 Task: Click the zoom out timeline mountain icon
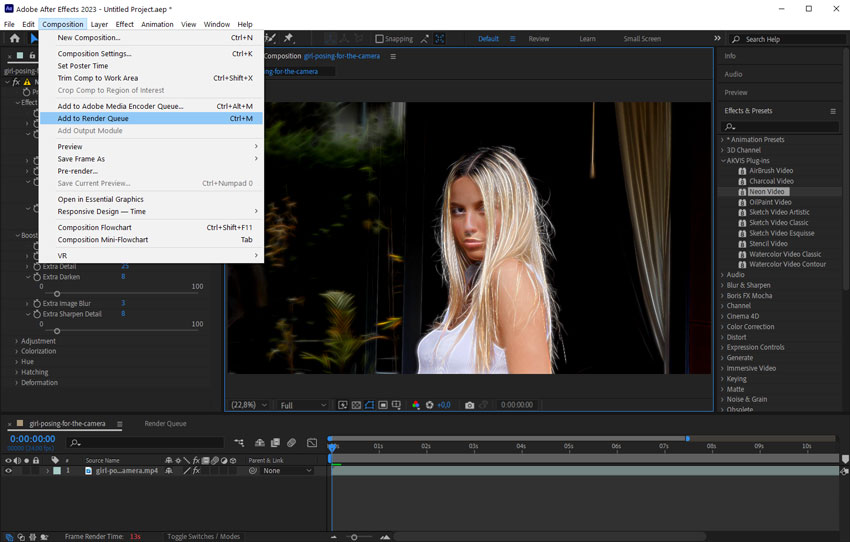(334, 537)
